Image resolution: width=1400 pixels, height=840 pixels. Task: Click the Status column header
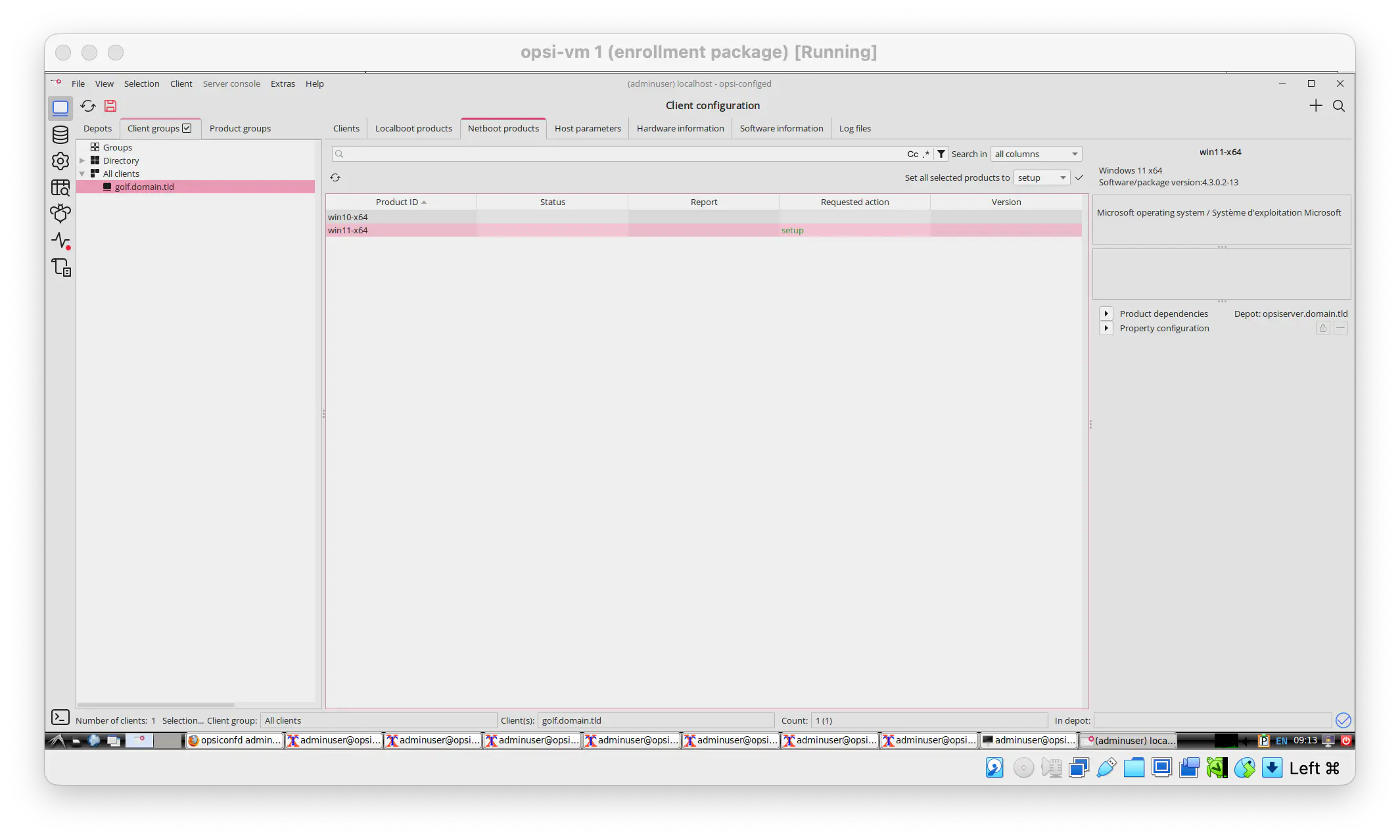tap(552, 202)
